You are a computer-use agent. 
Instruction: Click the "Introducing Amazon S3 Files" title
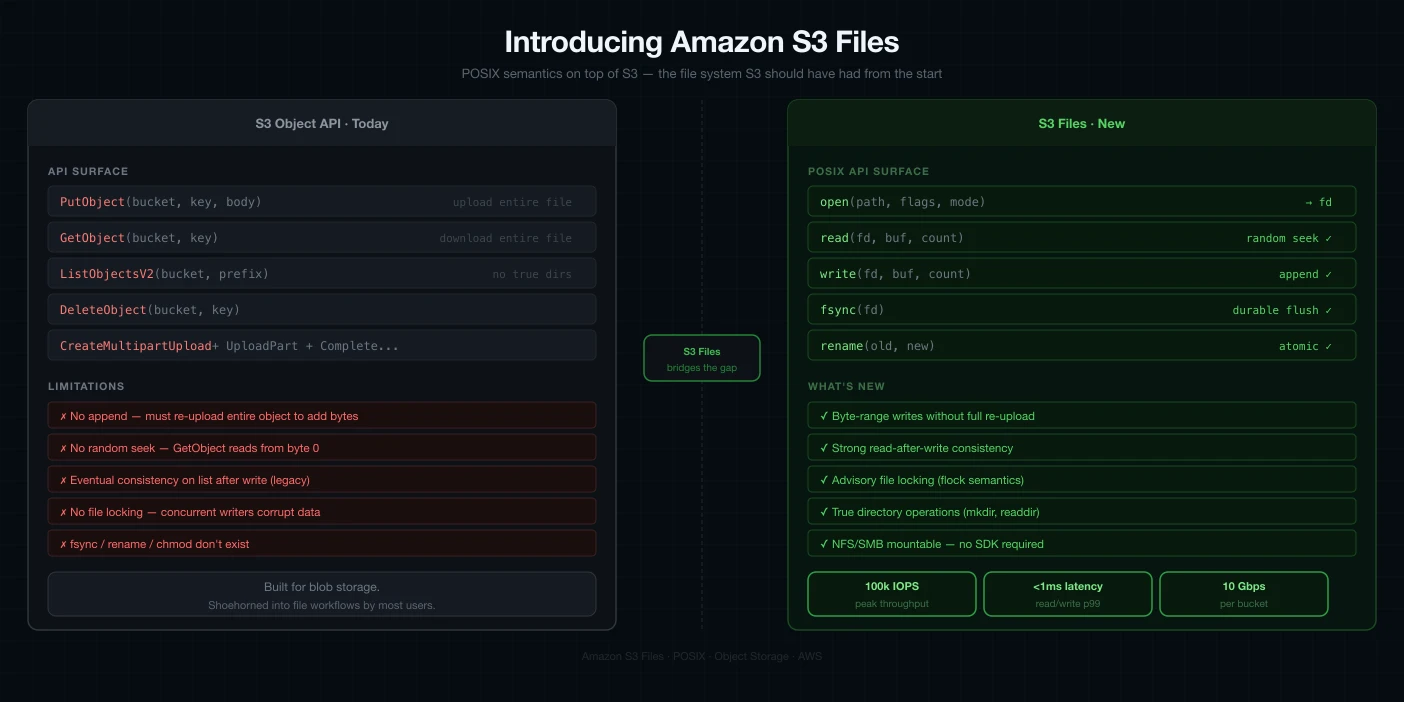701,42
